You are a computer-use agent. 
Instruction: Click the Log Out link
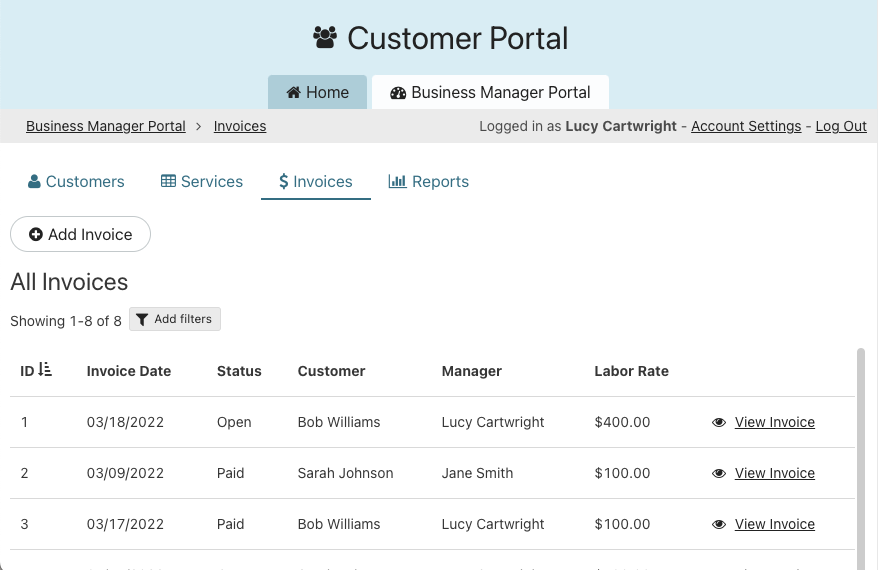point(840,126)
